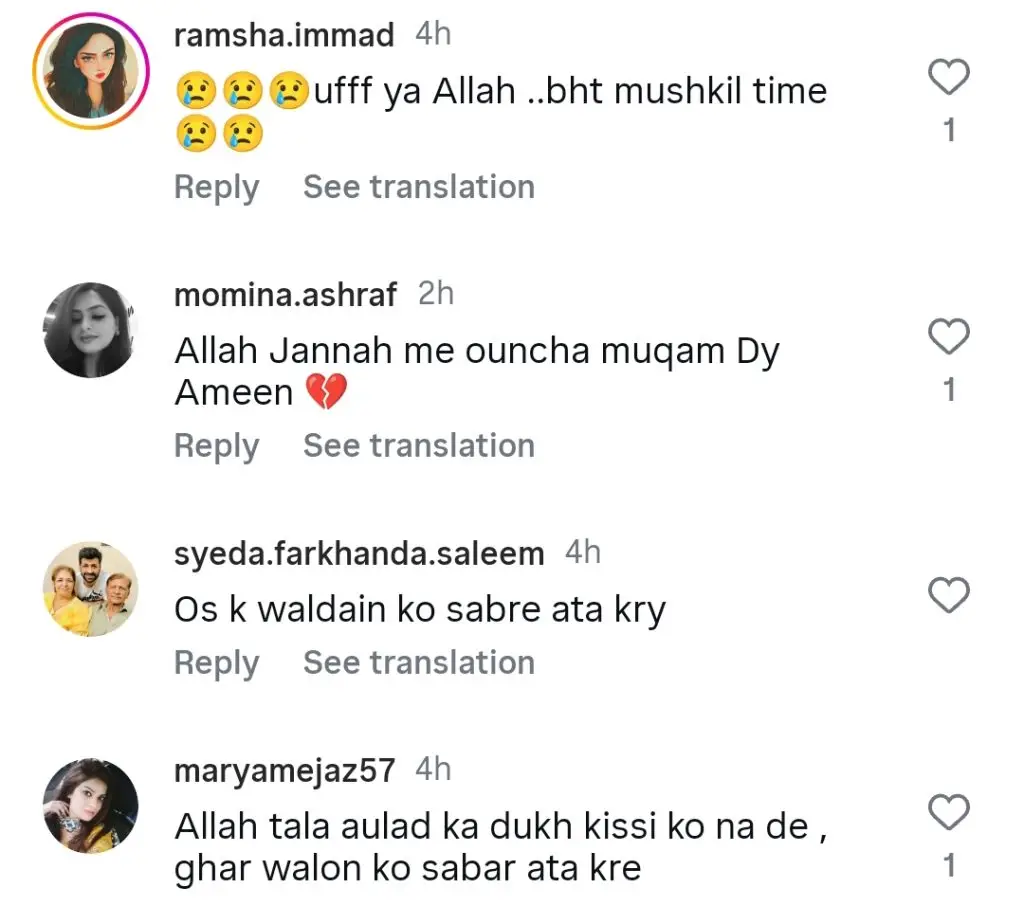
Task: Reply to syeda.farkhanda.saleem's comment
Action: (x=216, y=663)
